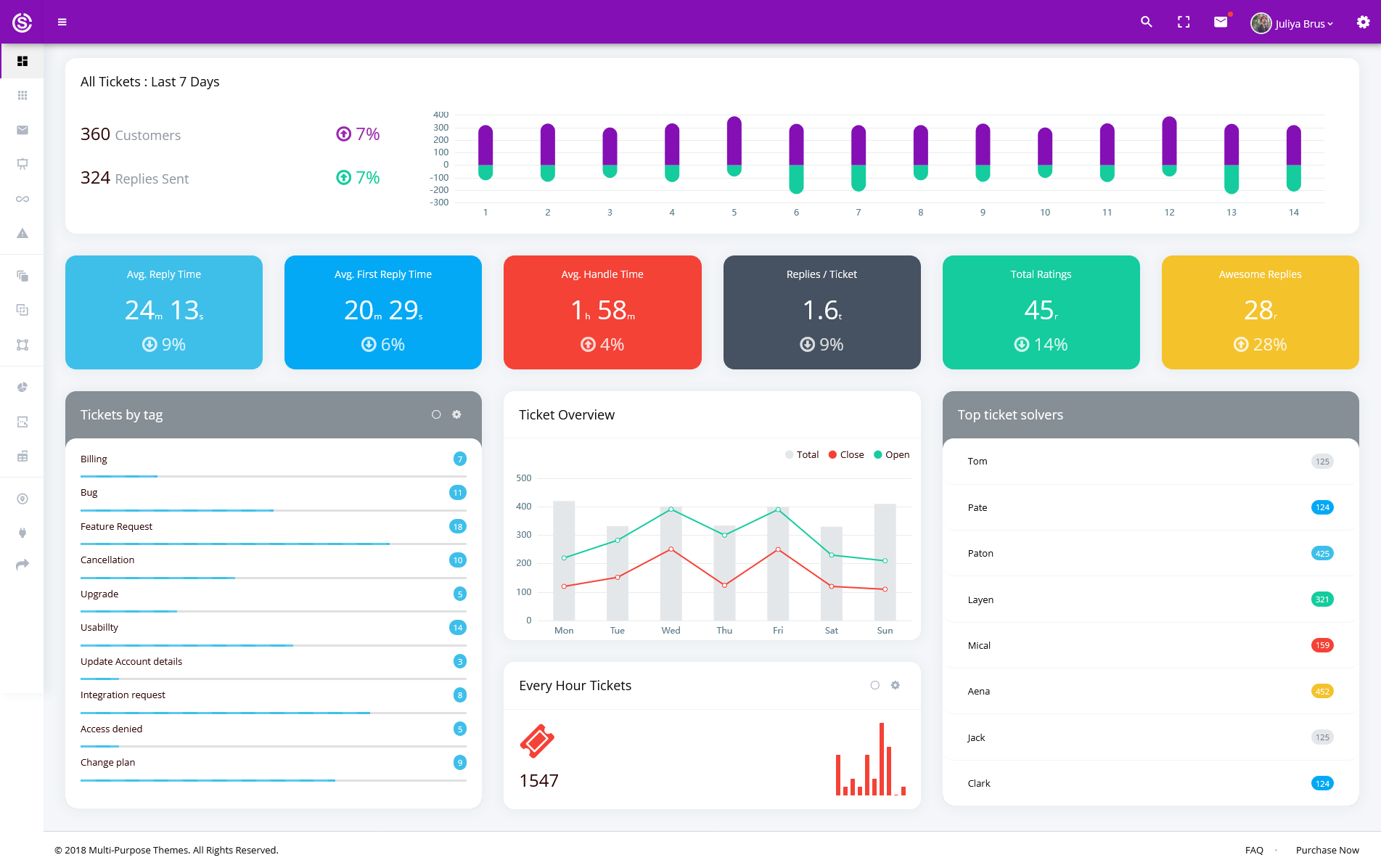This screenshot has height=868, width=1381.
Task: Click Juliya Brus profile avatar
Action: (1261, 23)
